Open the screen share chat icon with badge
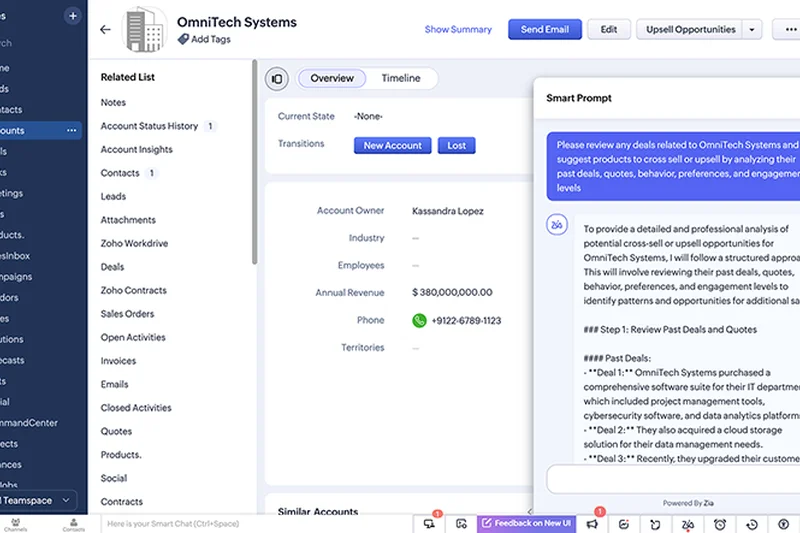This screenshot has width=800, height=533. [429, 524]
